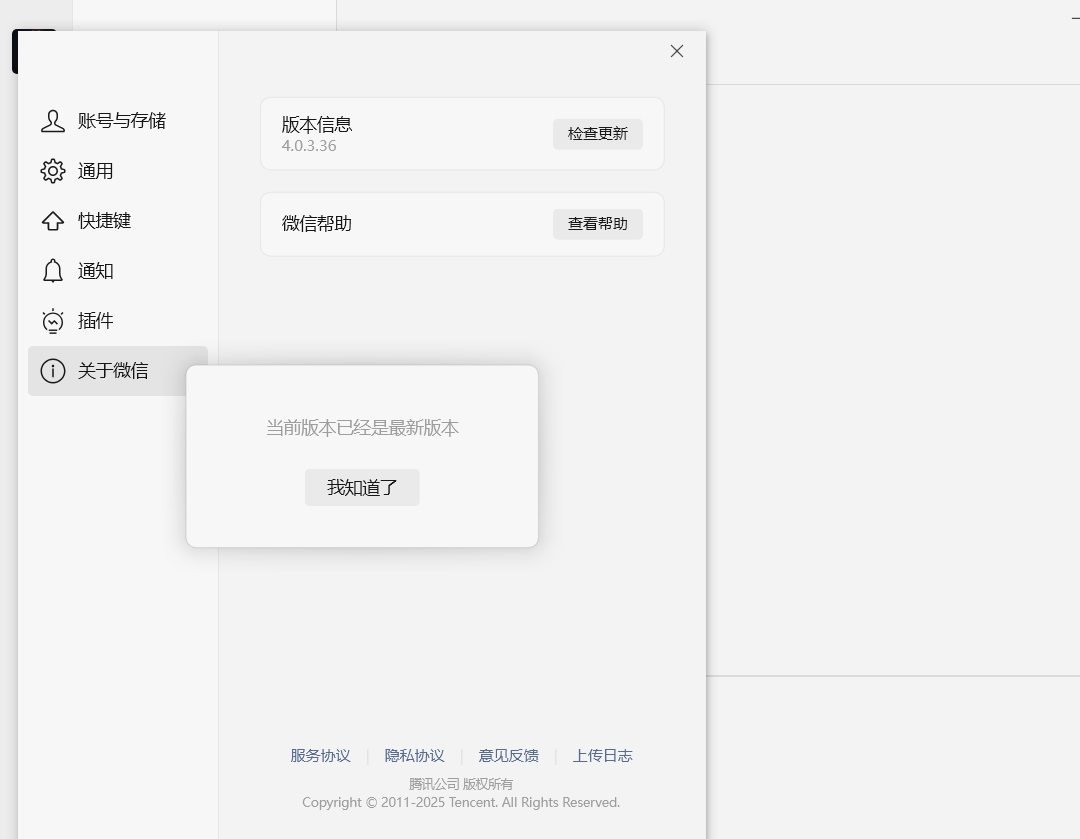Click the version number 4.0.3.36

(309, 146)
